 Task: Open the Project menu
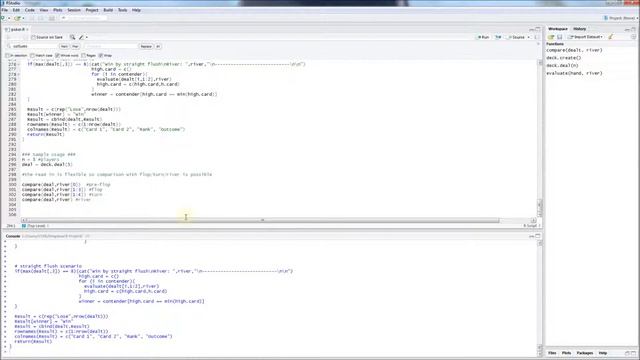92,10
